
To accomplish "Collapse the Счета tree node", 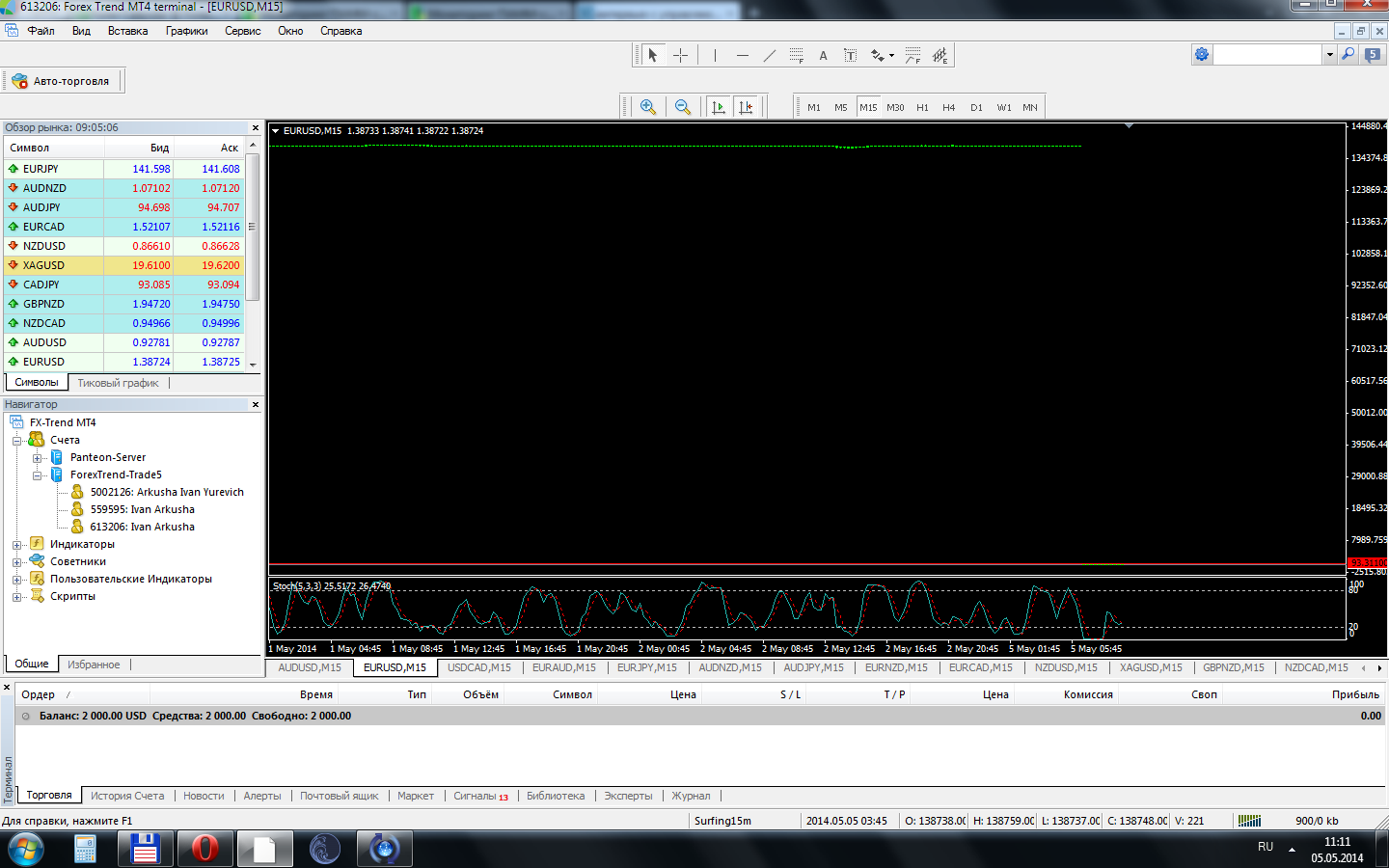I will 16,441.
